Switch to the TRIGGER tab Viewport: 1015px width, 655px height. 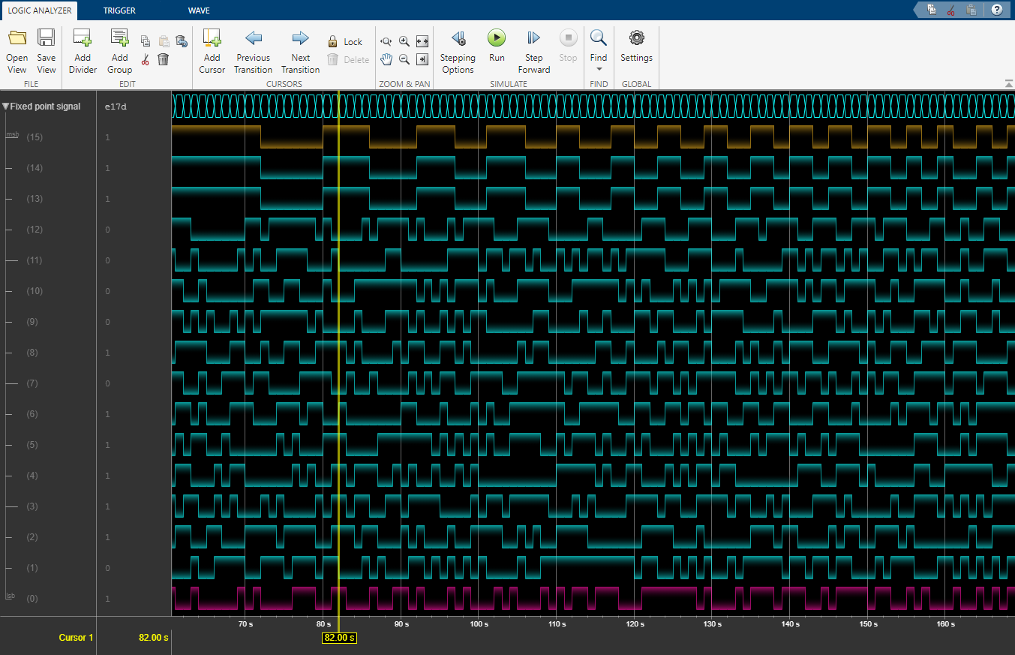119,10
